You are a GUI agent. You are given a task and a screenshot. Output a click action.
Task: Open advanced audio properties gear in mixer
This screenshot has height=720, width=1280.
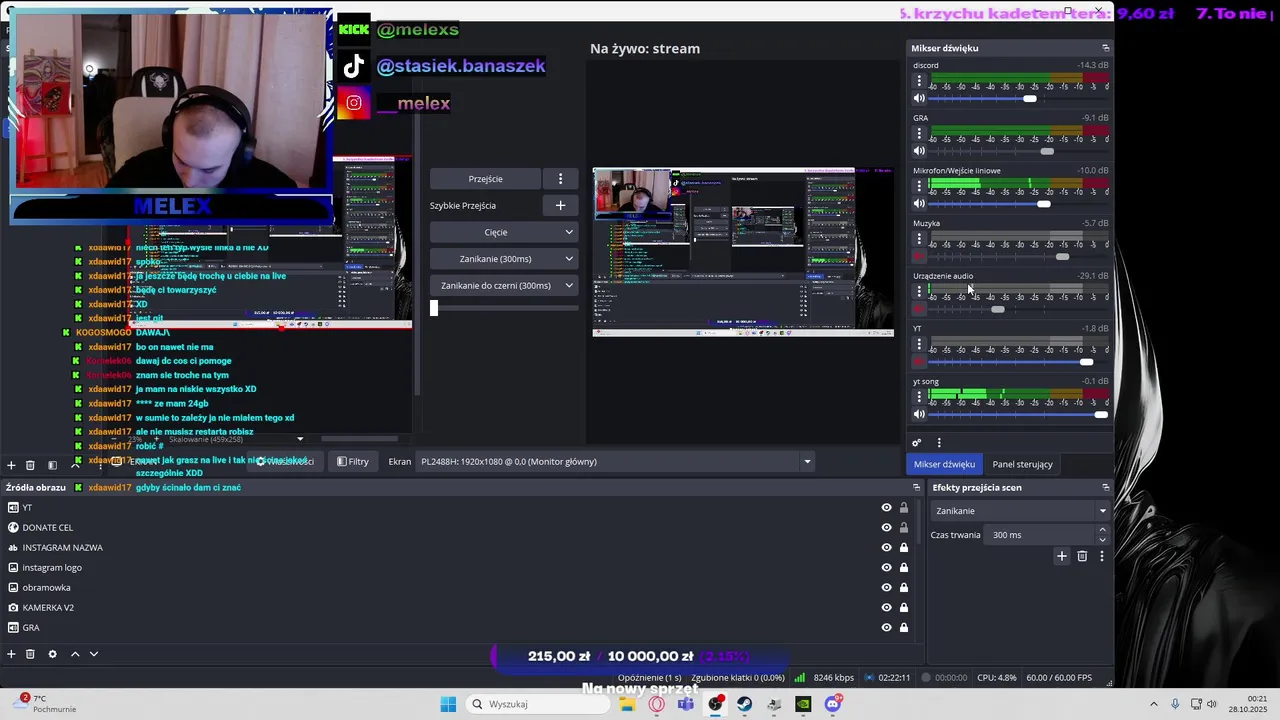(917, 443)
